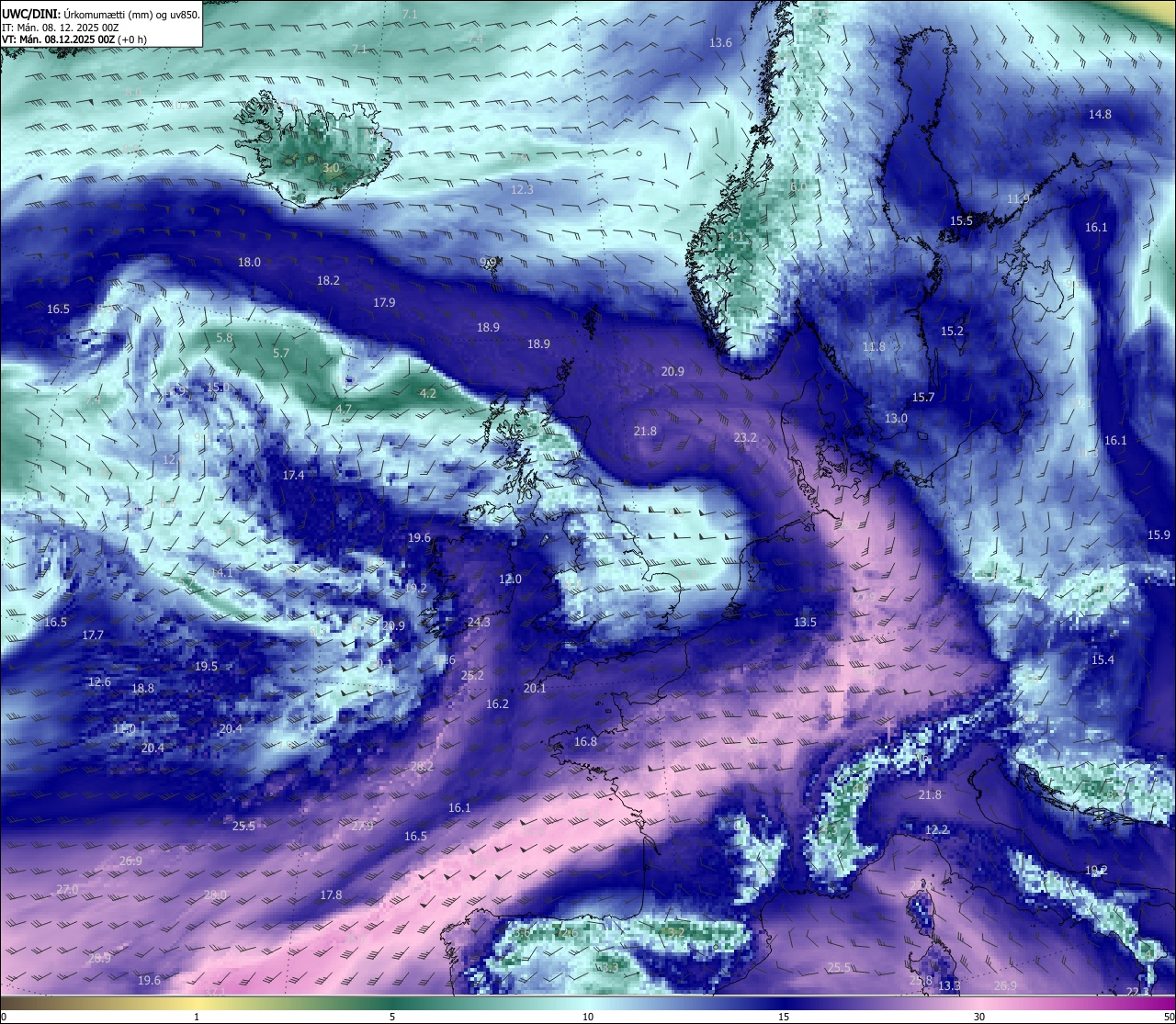Screen dimensions: 1176x1024
Task: Click the colour scale tick label '30'
Action: pos(979,1017)
